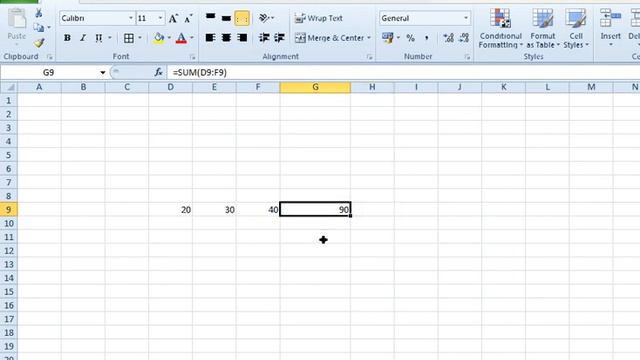The height and width of the screenshot is (360, 640).
Task: Open the General number format dropdown
Action: tap(466, 18)
